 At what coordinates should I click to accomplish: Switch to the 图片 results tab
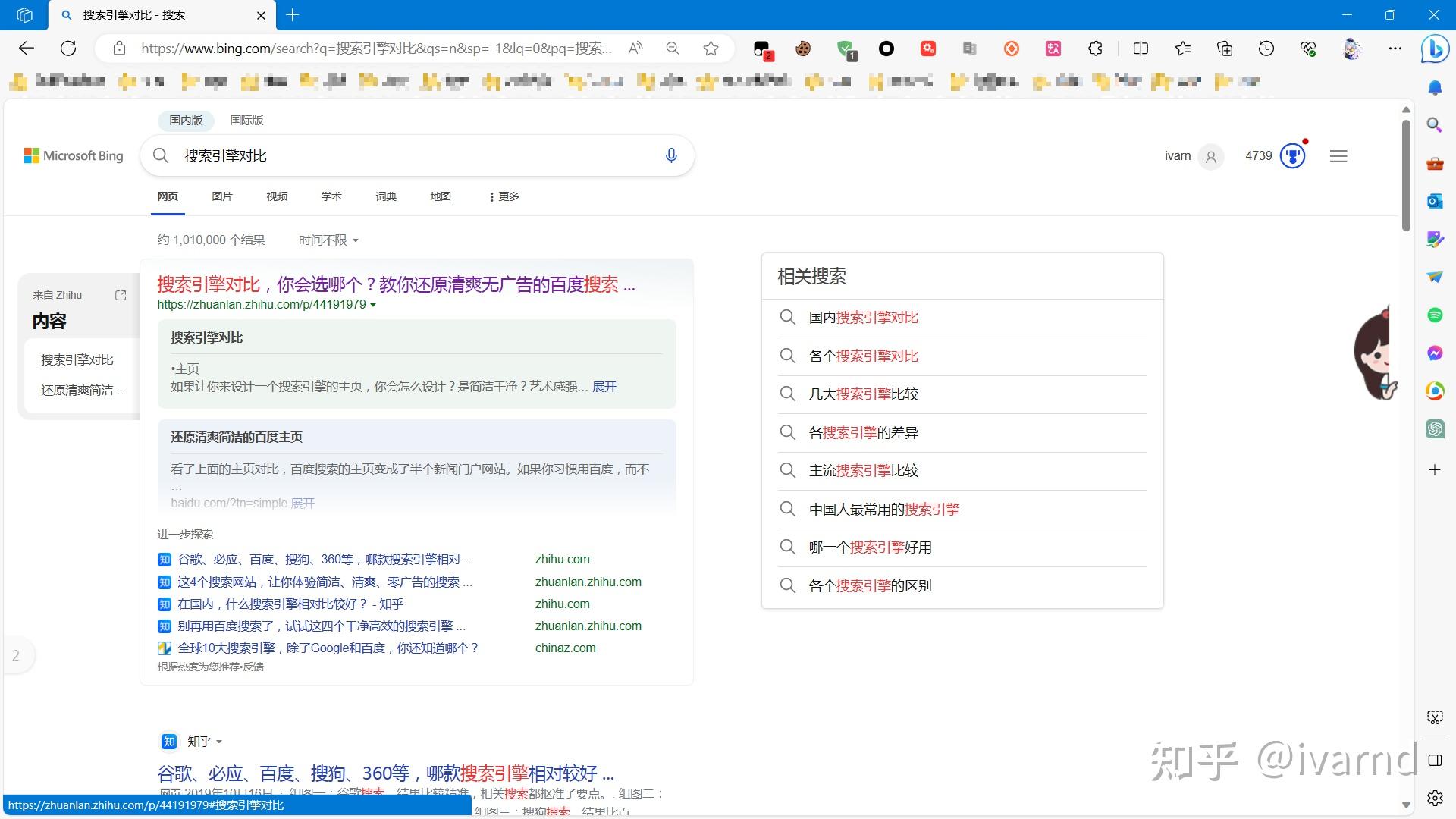coord(222,196)
